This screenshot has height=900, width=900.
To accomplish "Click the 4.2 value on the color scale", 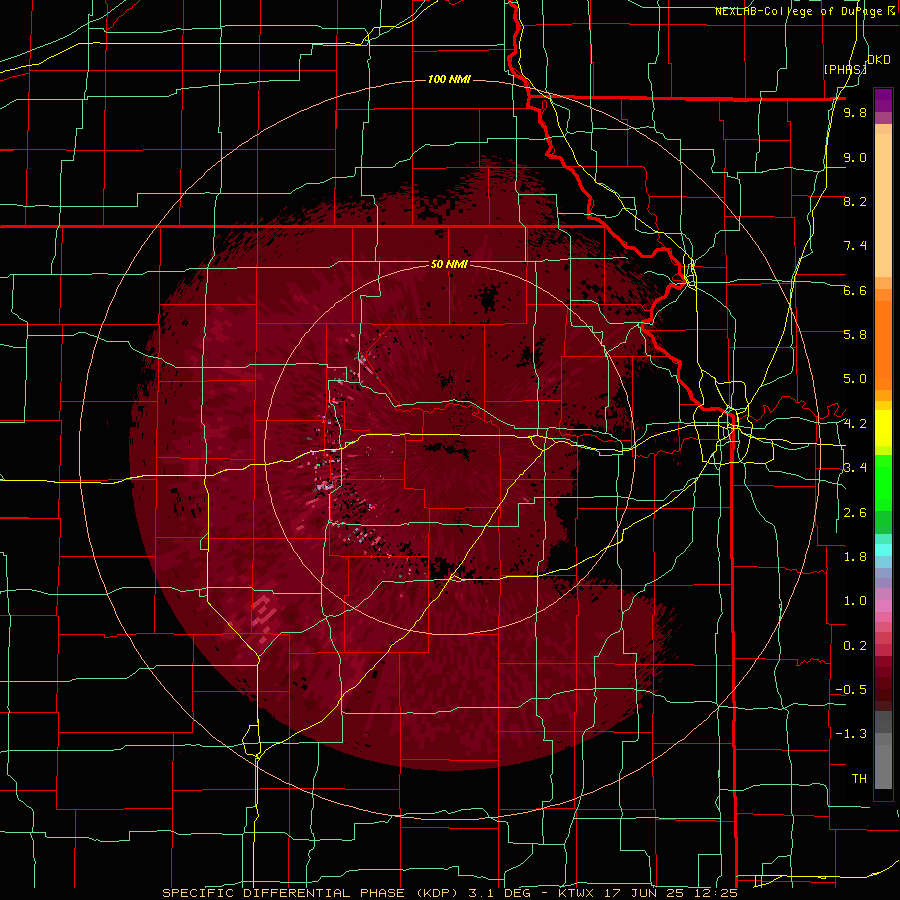I will pyautogui.click(x=855, y=424).
